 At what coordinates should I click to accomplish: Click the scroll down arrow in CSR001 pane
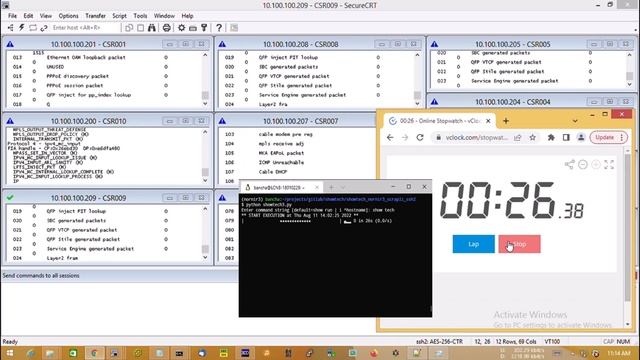coord(205,104)
